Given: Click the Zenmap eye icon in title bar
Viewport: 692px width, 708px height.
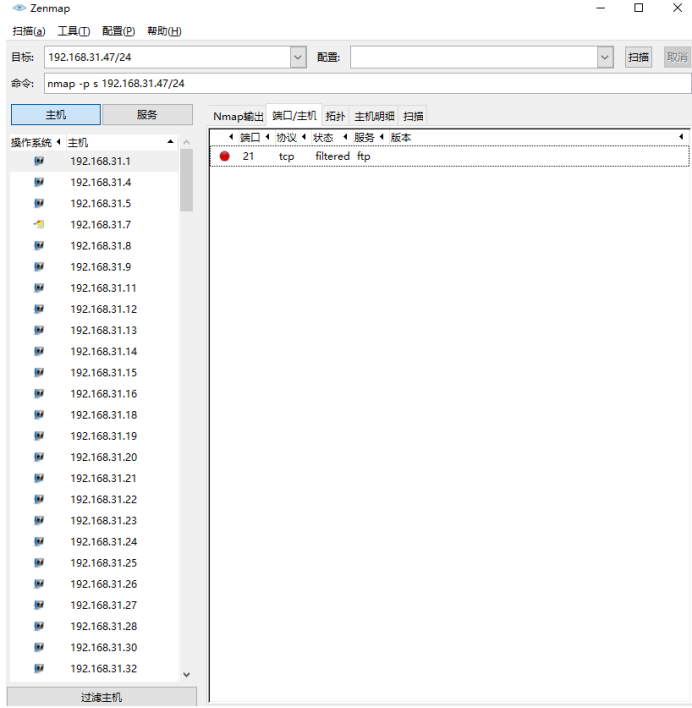Looking at the screenshot, I should (x=19, y=8).
